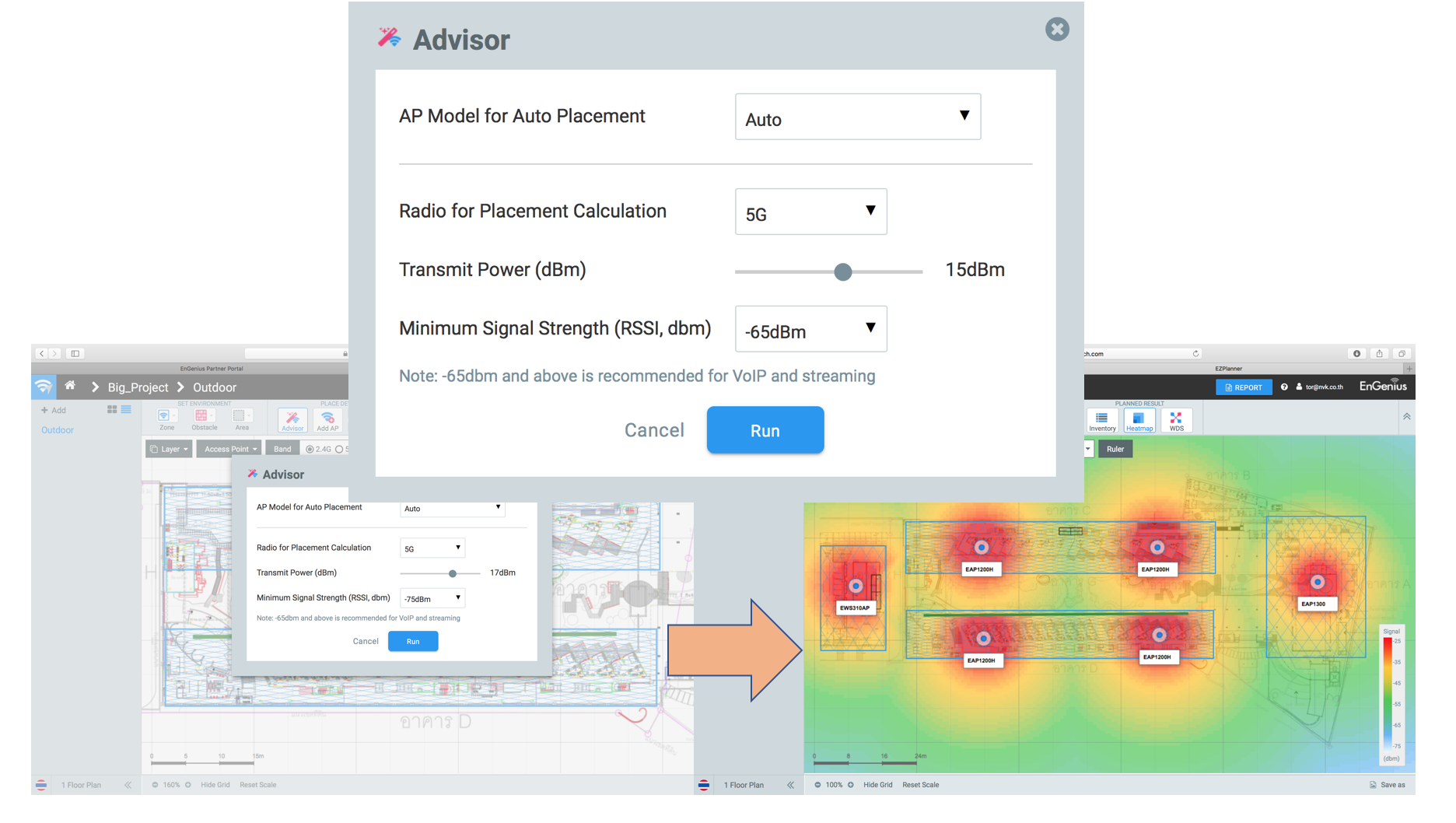
Task: Open user account tor@nvk.co.th
Action: coord(1320,387)
